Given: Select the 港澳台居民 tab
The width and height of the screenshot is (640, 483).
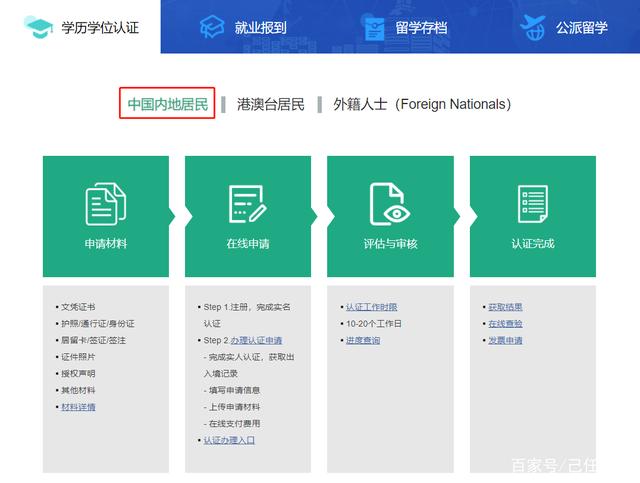Looking at the screenshot, I should [x=271, y=104].
